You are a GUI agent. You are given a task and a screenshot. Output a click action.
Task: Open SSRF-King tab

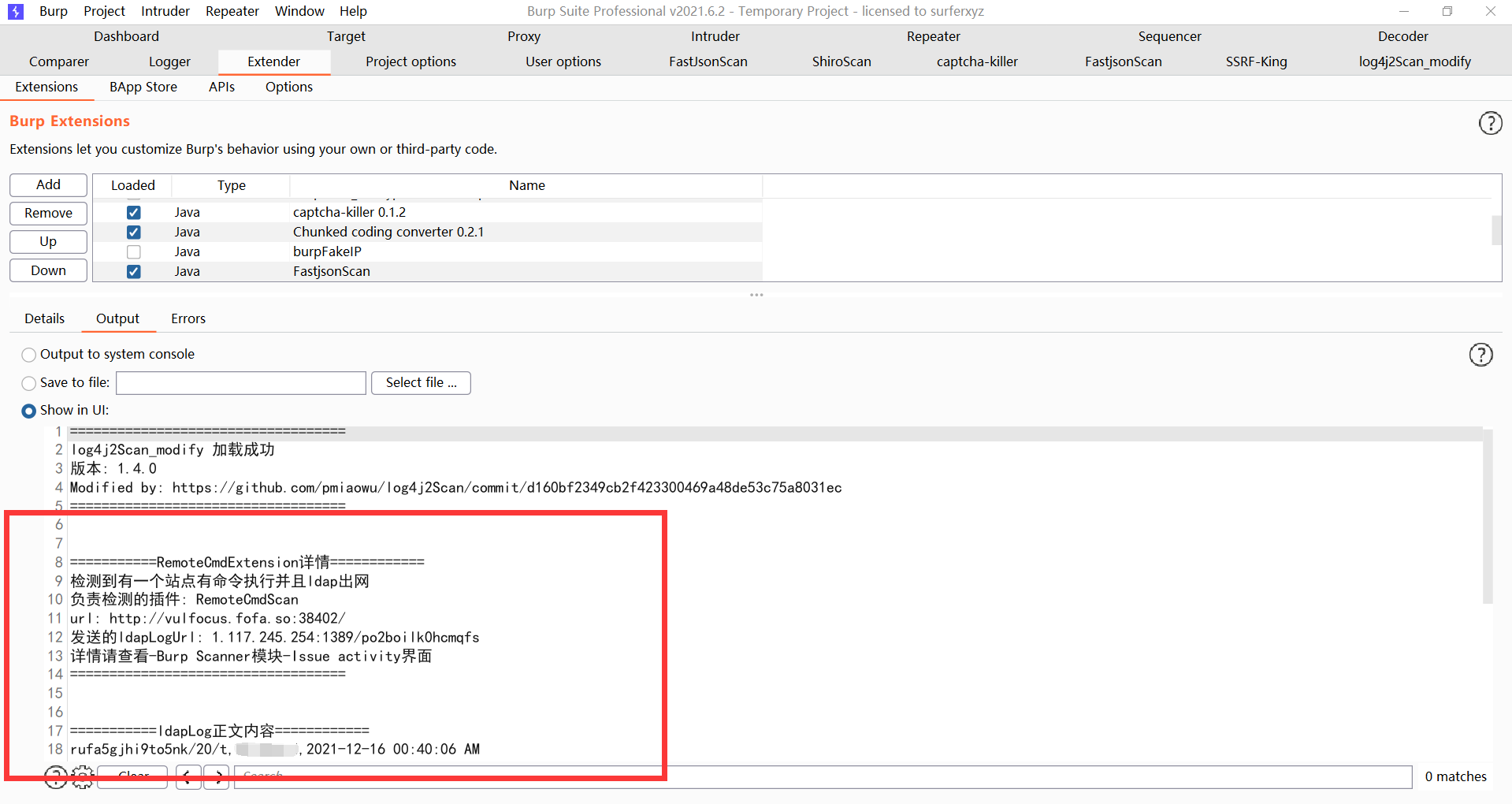click(1256, 61)
